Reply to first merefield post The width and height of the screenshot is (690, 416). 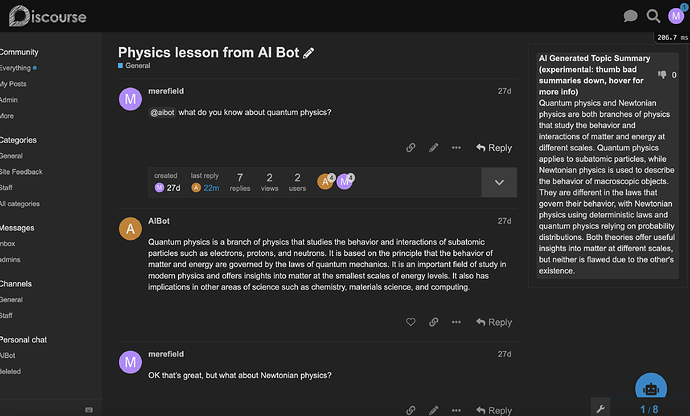[x=494, y=148]
